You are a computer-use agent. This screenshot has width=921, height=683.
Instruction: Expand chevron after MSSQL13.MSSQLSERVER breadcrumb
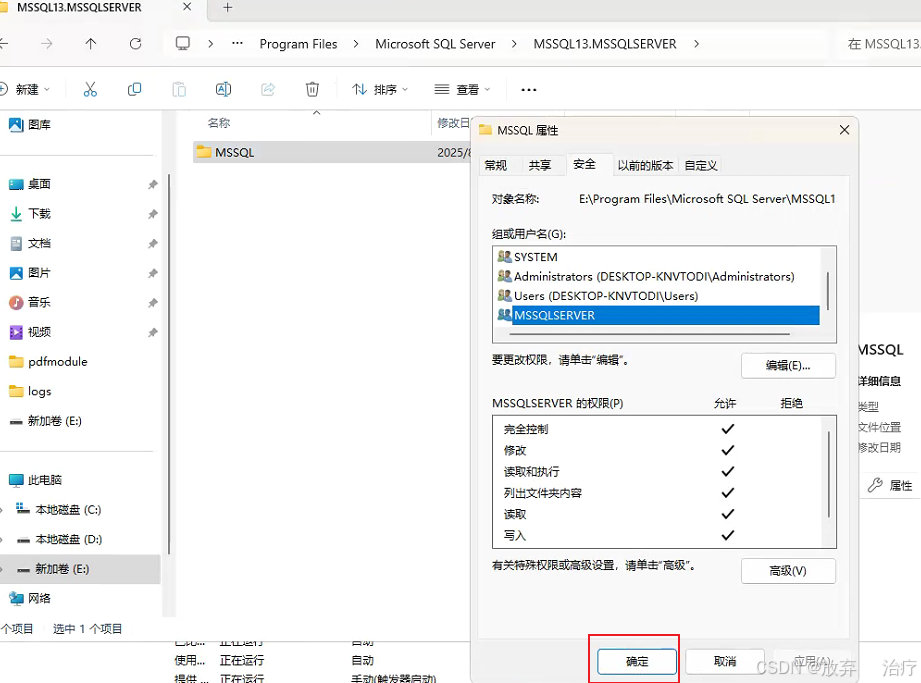pyautogui.click(x=696, y=44)
